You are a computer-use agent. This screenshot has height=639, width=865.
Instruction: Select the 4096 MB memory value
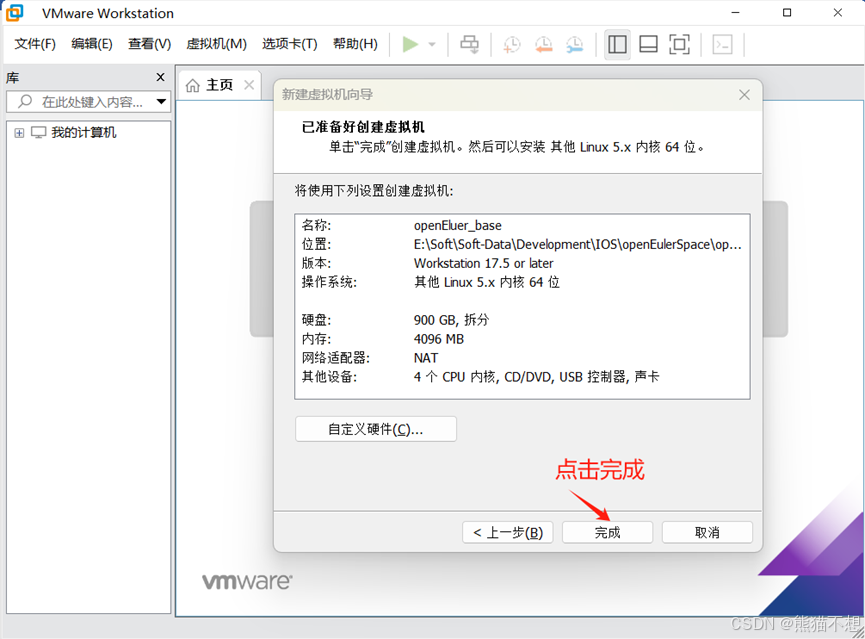(x=439, y=339)
